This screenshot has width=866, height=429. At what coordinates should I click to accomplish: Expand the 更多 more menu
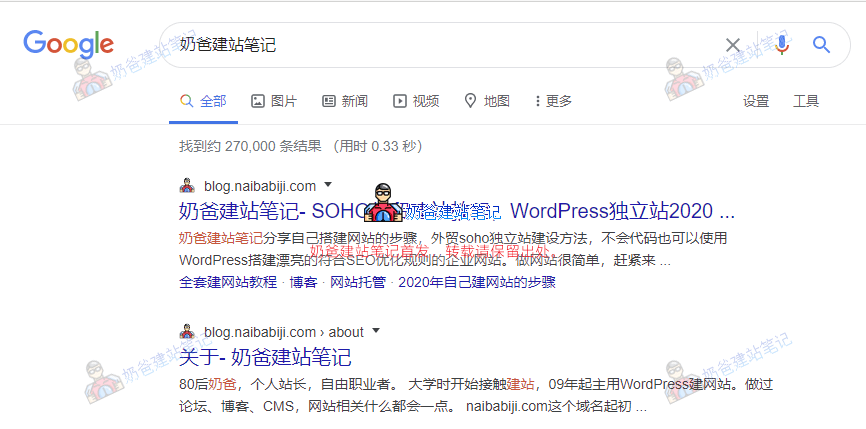pos(553,101)
